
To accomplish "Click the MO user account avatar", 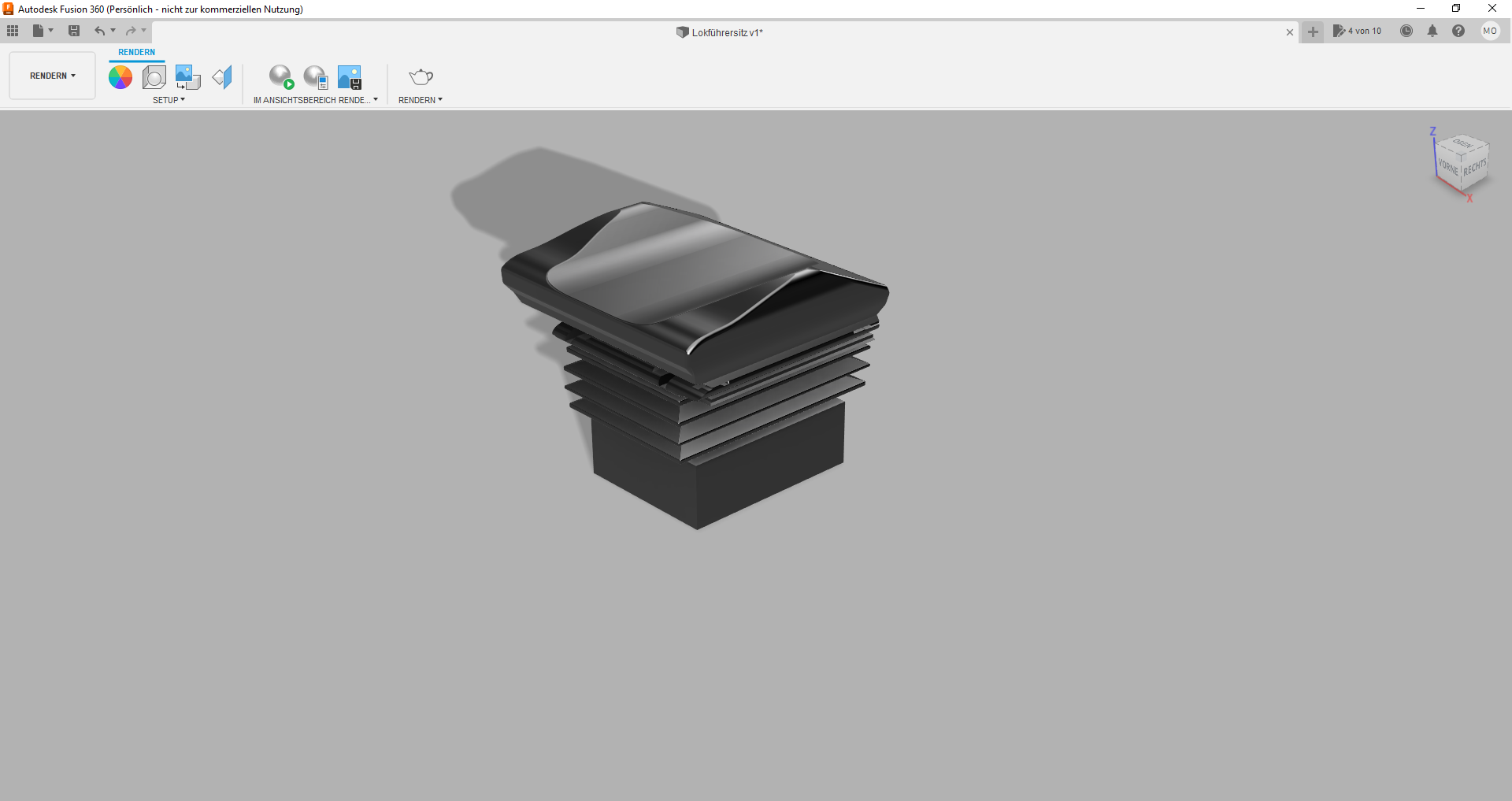I will tap(1490, 31).
